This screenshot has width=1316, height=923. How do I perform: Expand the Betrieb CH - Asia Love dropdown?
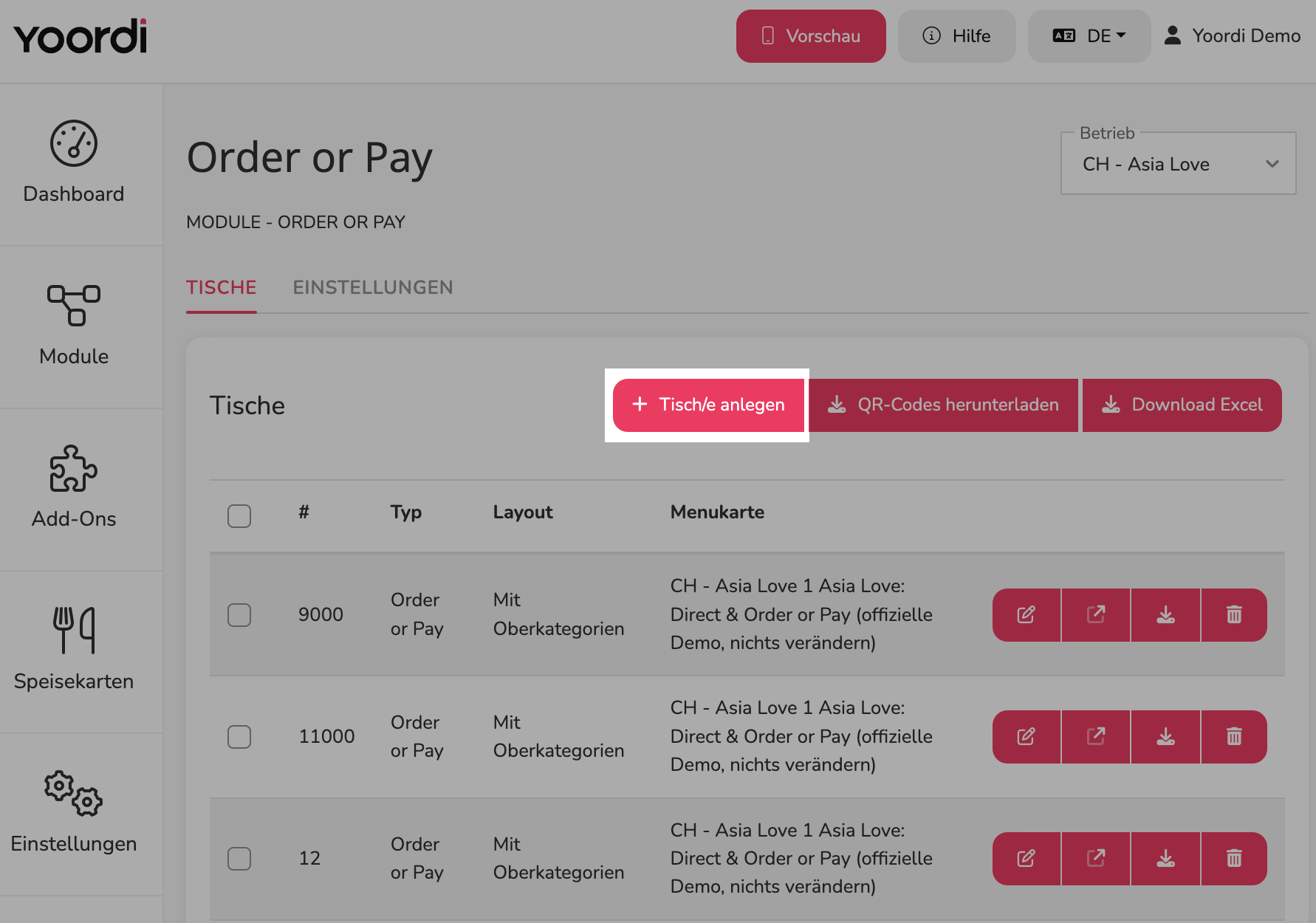(1178, 164)
